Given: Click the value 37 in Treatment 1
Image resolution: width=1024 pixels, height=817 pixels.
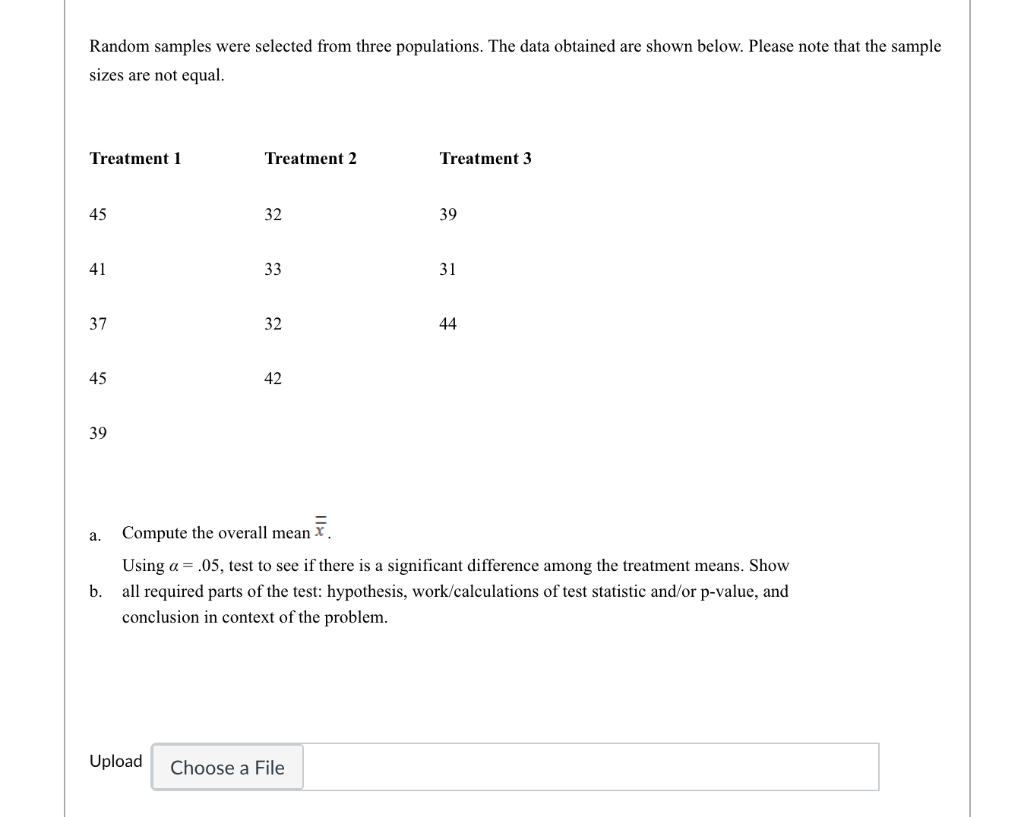Looking at the screenshot, I should (95, 323).
